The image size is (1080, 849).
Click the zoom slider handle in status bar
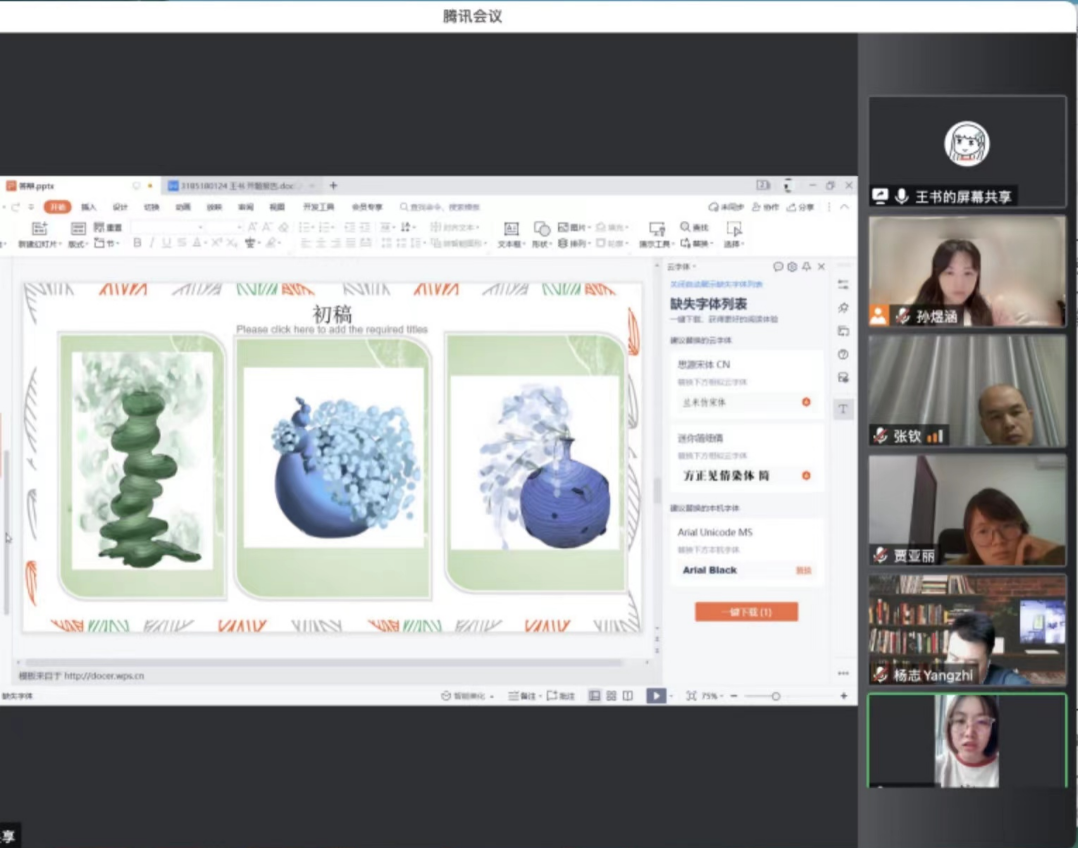point(775,696)
